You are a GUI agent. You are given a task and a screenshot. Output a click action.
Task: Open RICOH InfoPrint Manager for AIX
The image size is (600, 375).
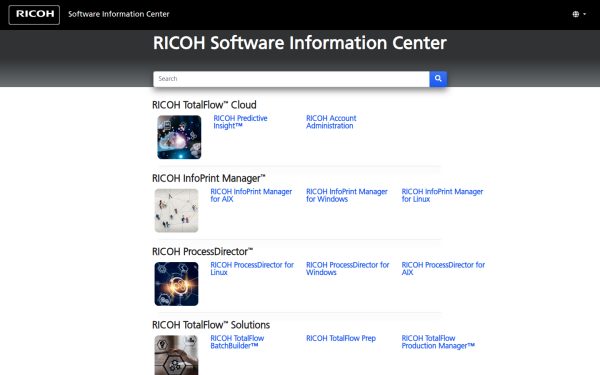coord(251,195)
